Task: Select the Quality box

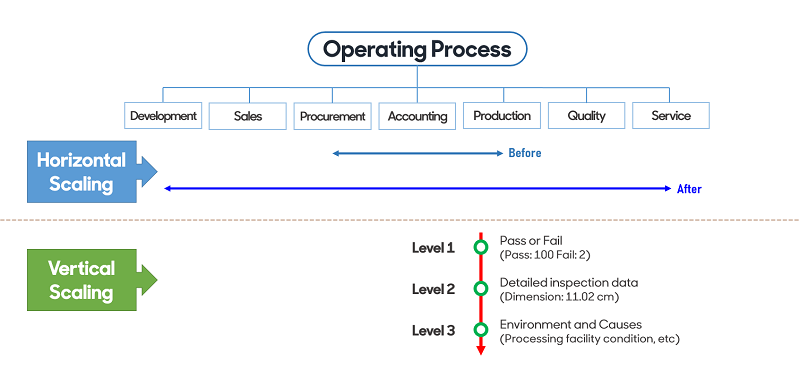Action: [586, 116]
